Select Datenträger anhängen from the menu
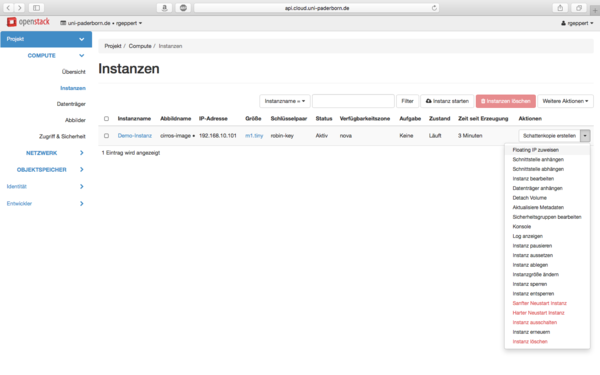 (548, 188)
